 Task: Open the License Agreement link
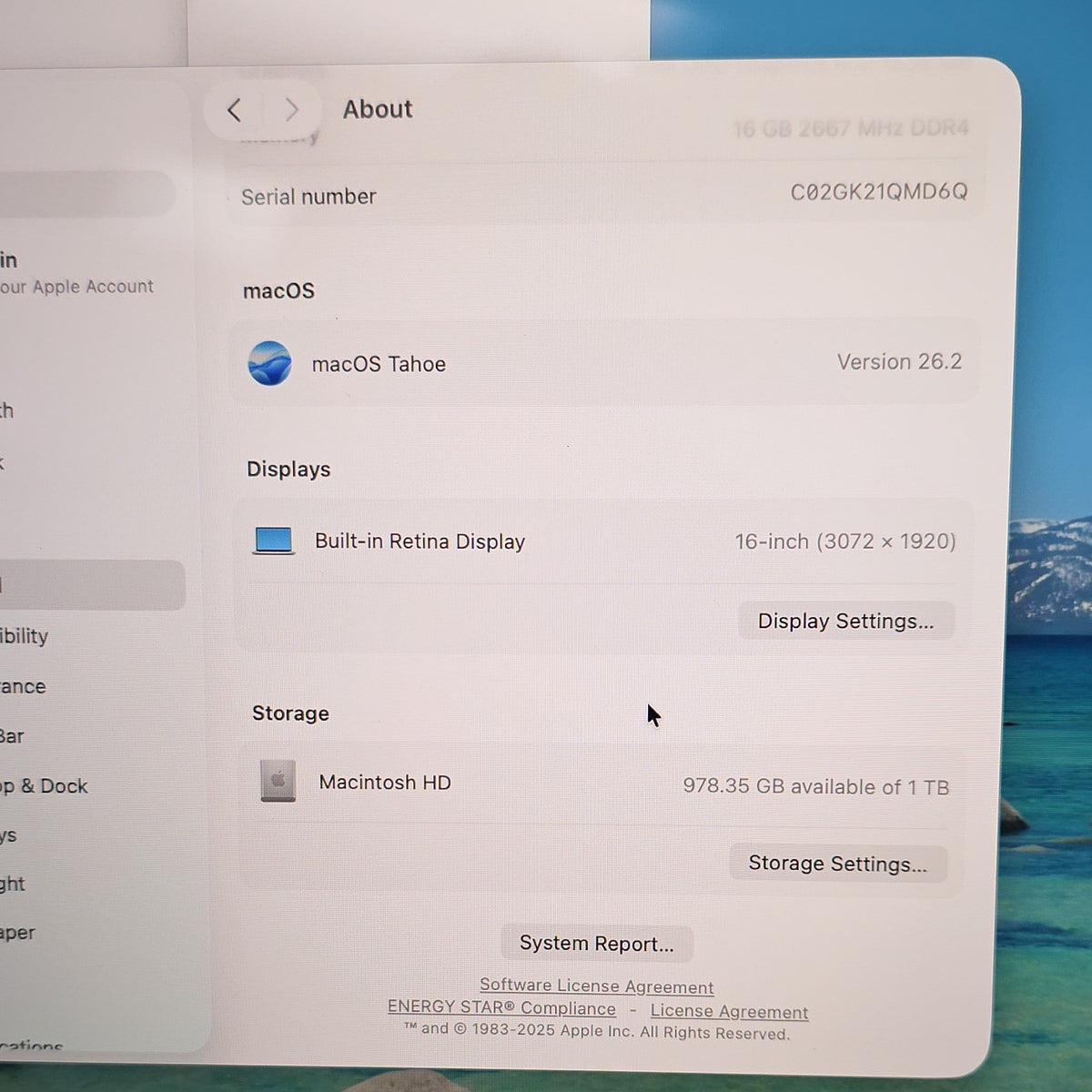(x=729, y=1011)
